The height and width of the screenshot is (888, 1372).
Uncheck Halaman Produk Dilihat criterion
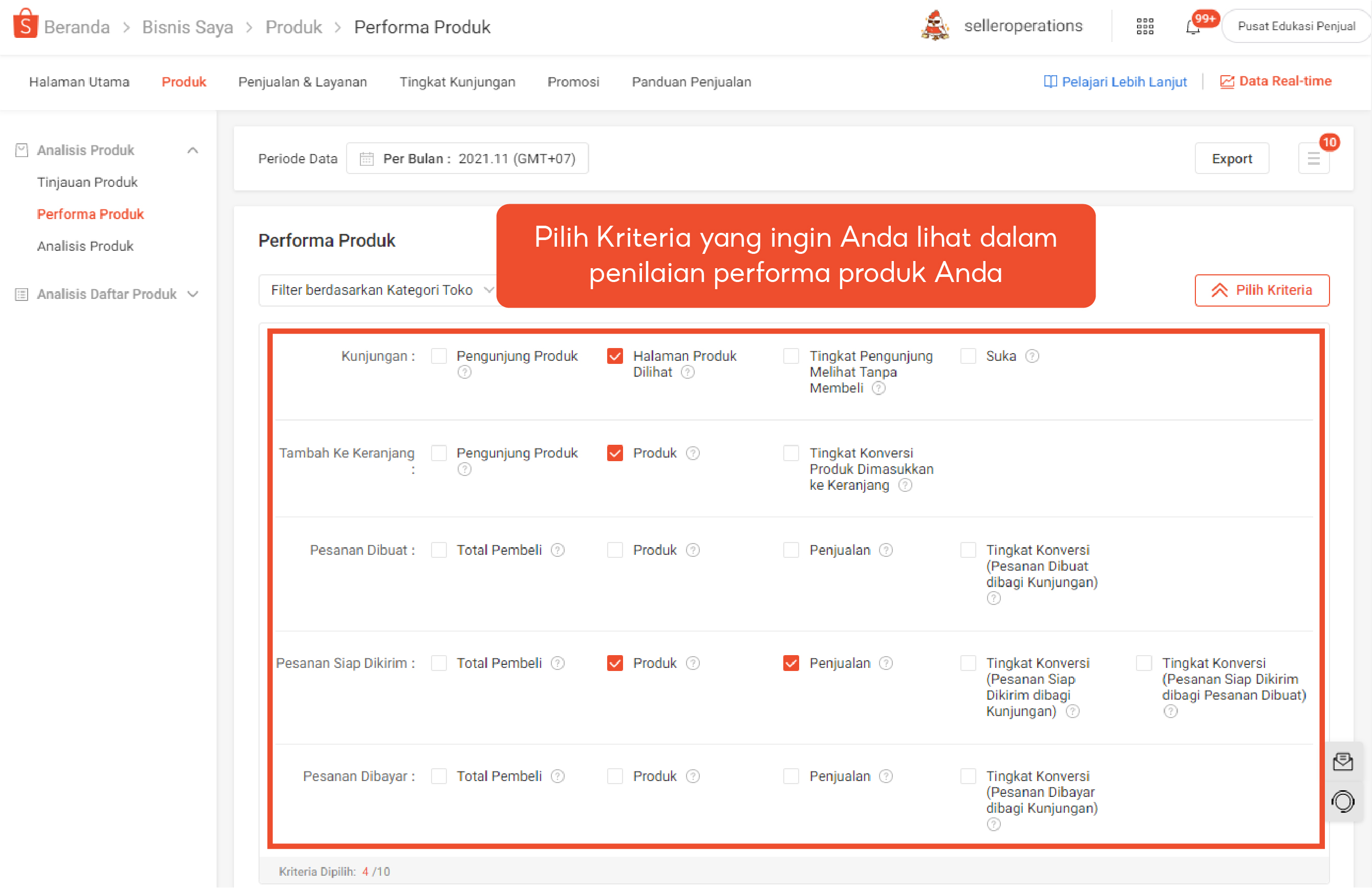[614, 356]
